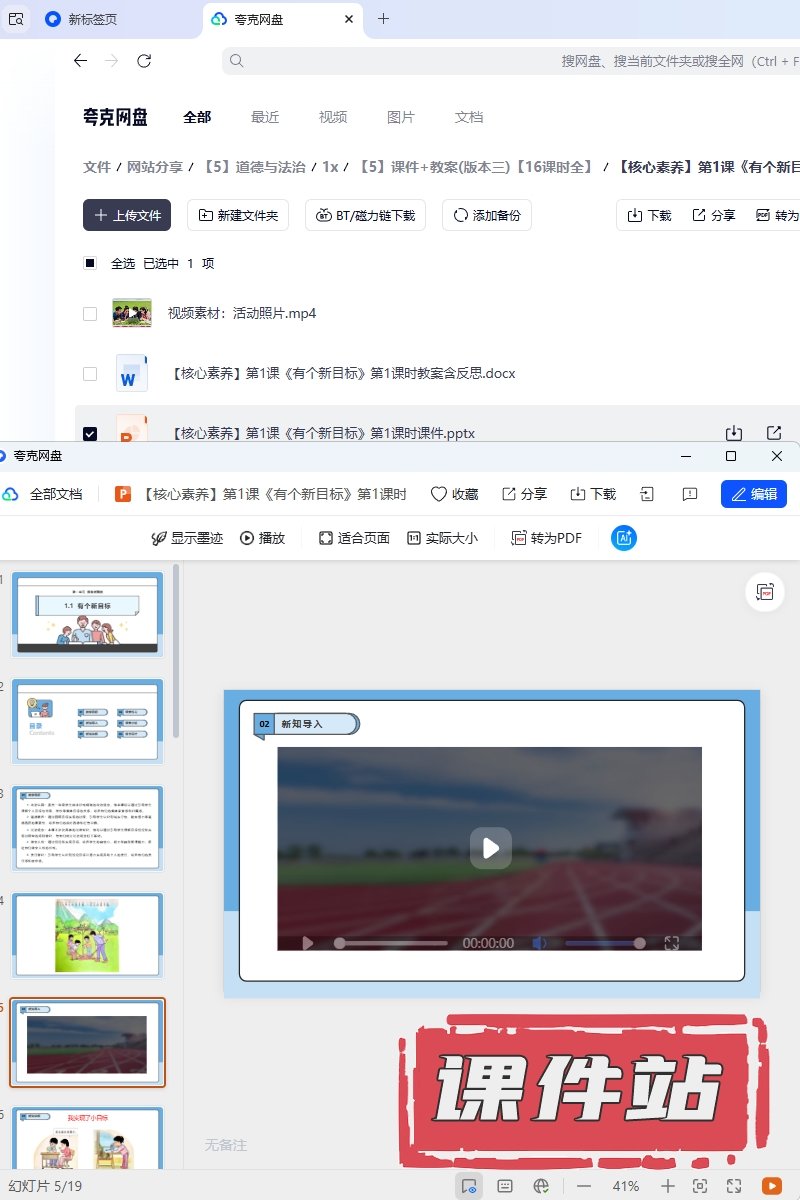Download the selected pptx via row icon
This screenshot has width=800, height=1200.
[x=734, y=433]
